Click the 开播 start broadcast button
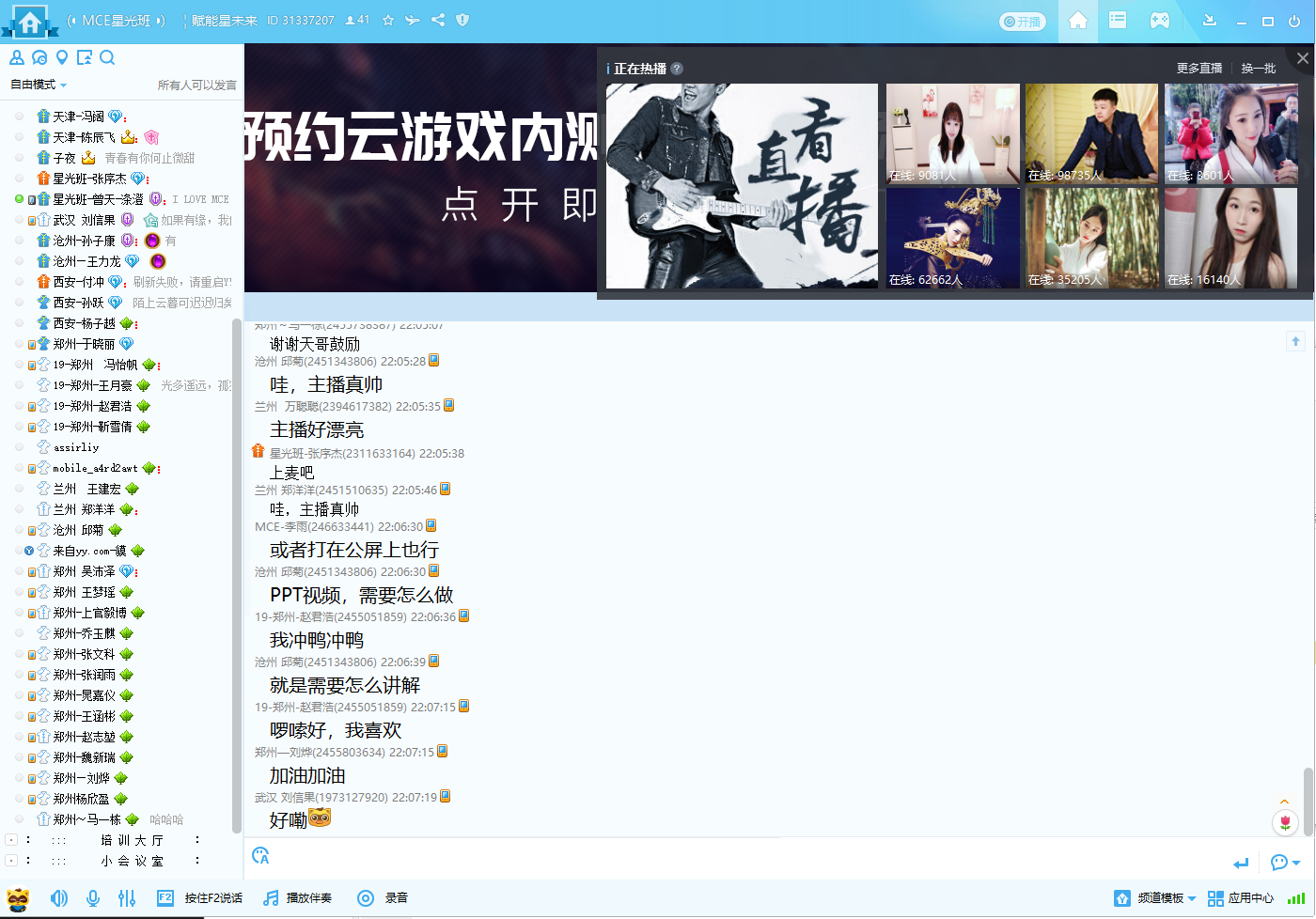The width and height of the screenshot is (1316, 919). click(x=1023, y=22)
